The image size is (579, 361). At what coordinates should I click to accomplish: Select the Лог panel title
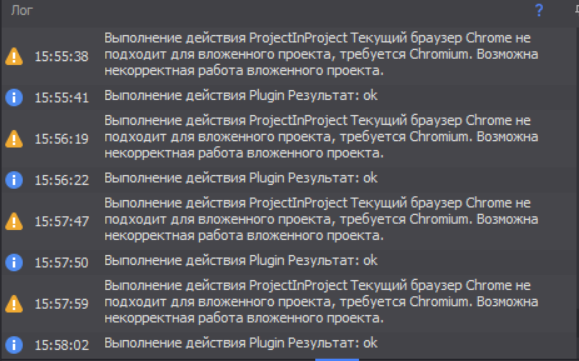pyautogui.click(x=22, y=10)
